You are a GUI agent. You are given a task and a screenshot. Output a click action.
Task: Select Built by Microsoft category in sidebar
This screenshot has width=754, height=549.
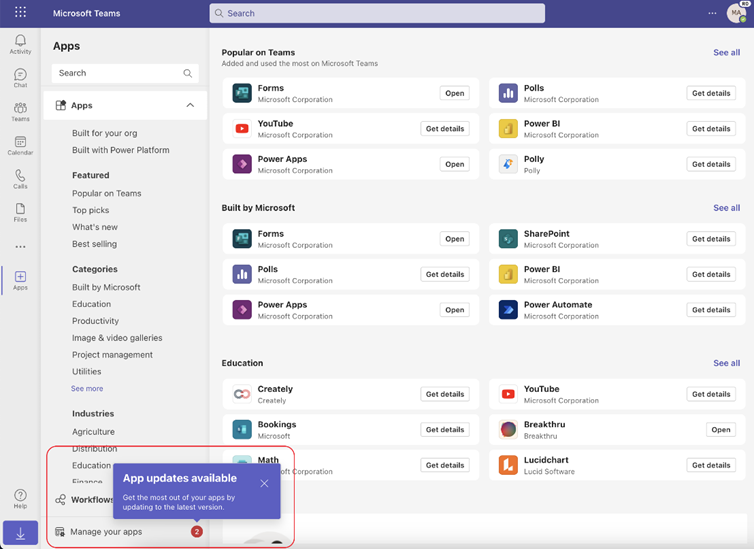coord(106,287)
